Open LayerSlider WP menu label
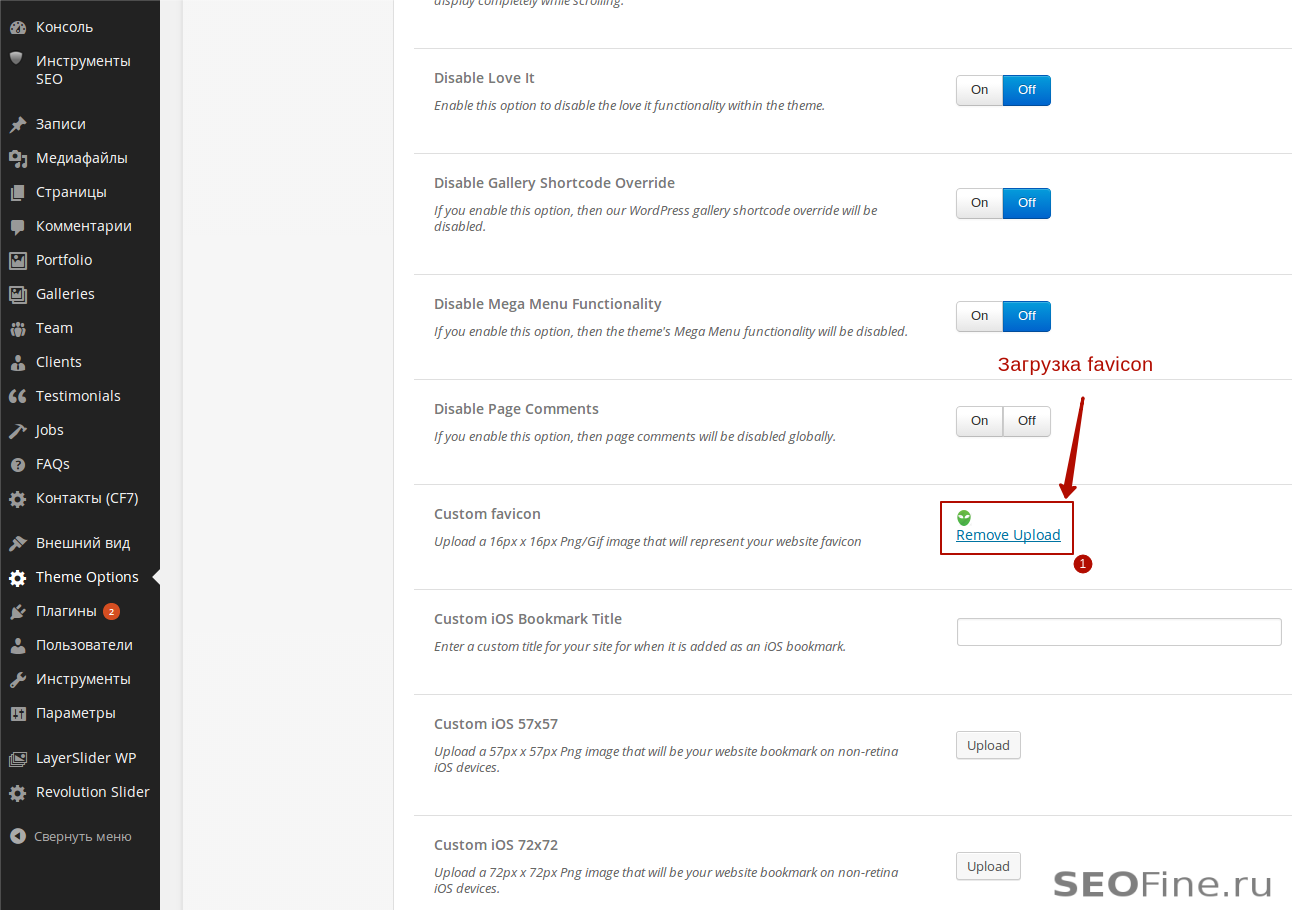1292x910 pixels. (86, 758)
